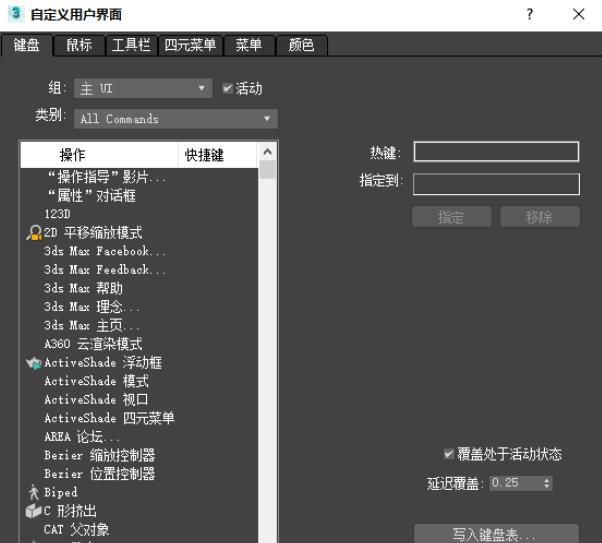Click the C 形挤出 box icon

tap(34, 511)
